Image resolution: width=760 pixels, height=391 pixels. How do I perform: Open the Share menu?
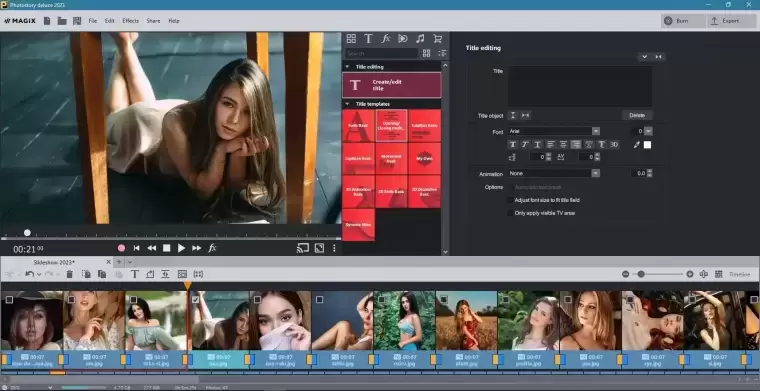pos(153,21)
